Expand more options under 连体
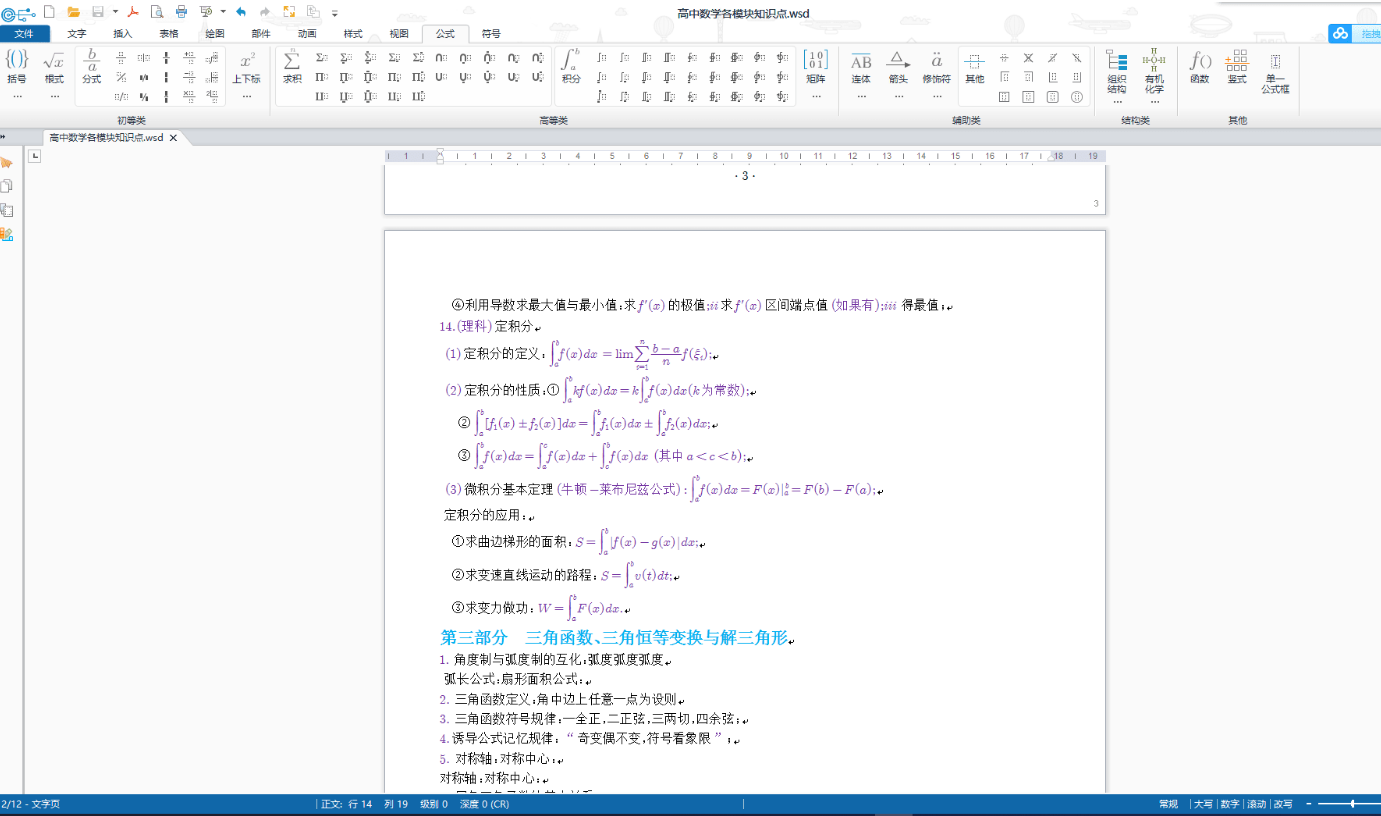The image size is (1381, 816). 861,96
